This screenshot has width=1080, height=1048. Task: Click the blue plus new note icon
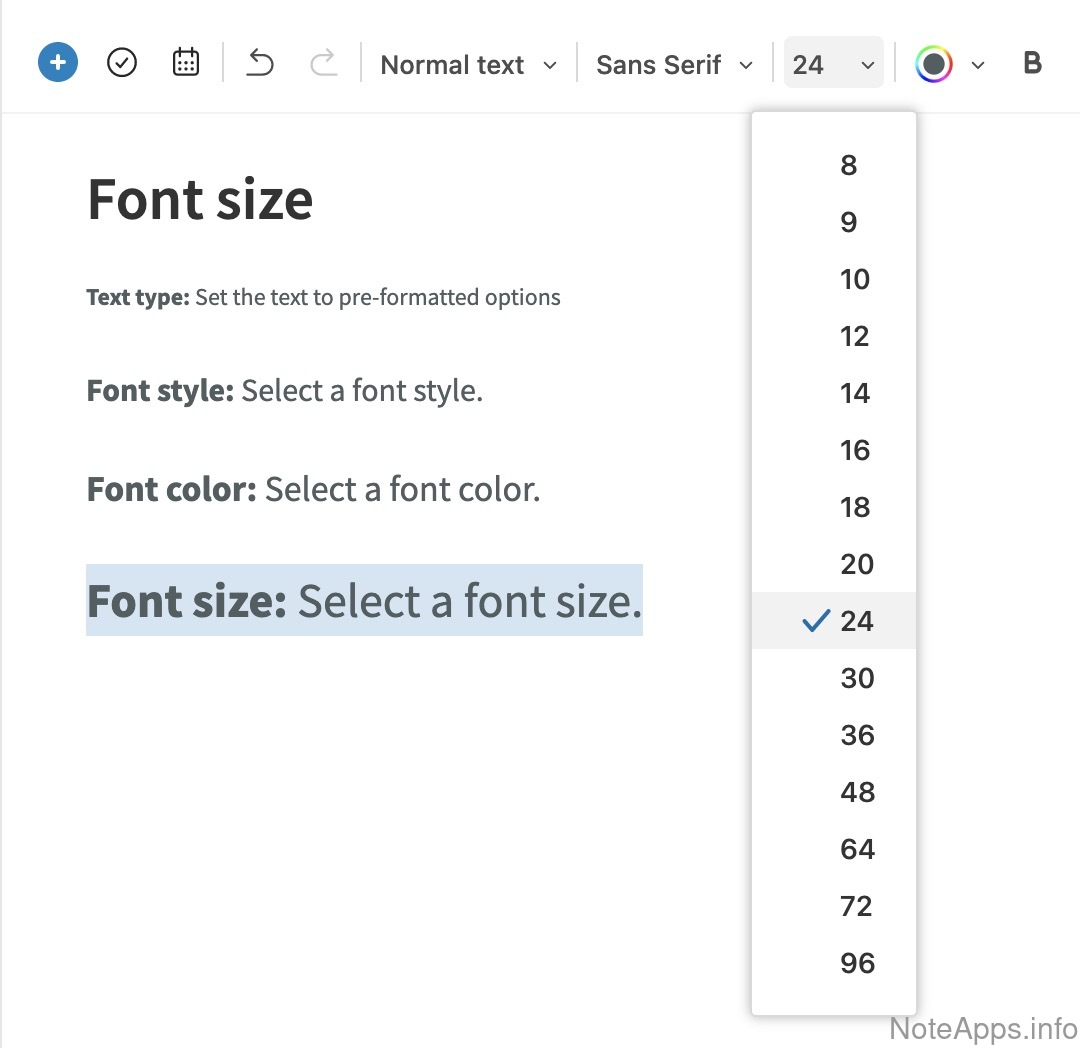click(x=58, y=63)
